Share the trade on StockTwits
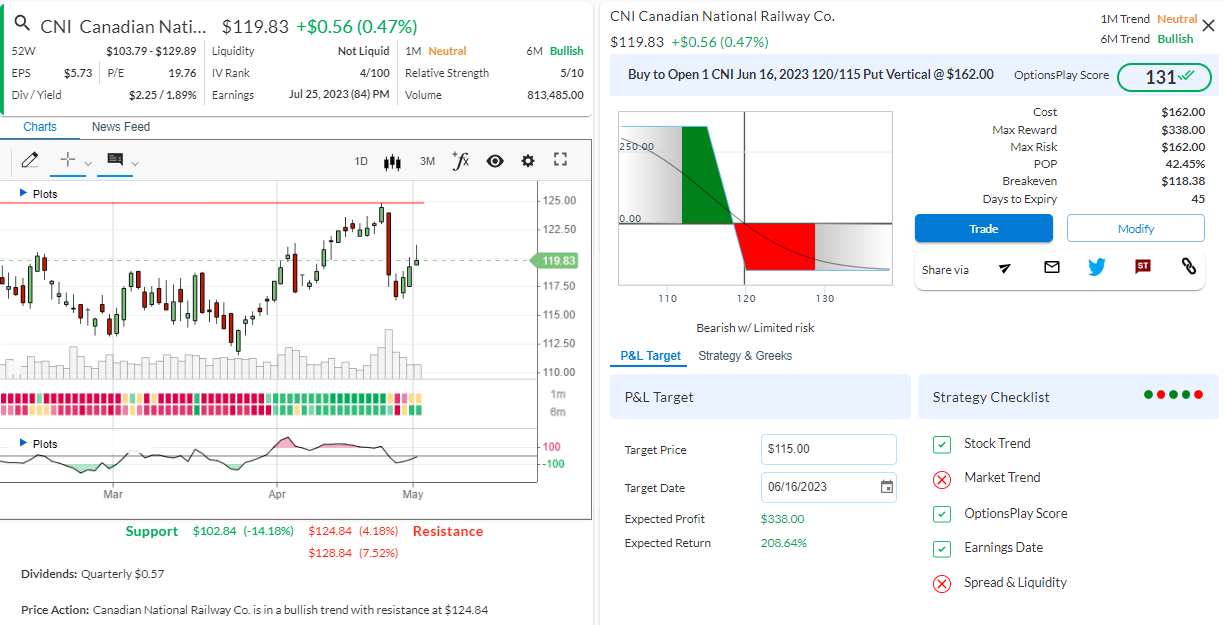The height and width of the screenshot is (625, 1223). pos(1142,267)
